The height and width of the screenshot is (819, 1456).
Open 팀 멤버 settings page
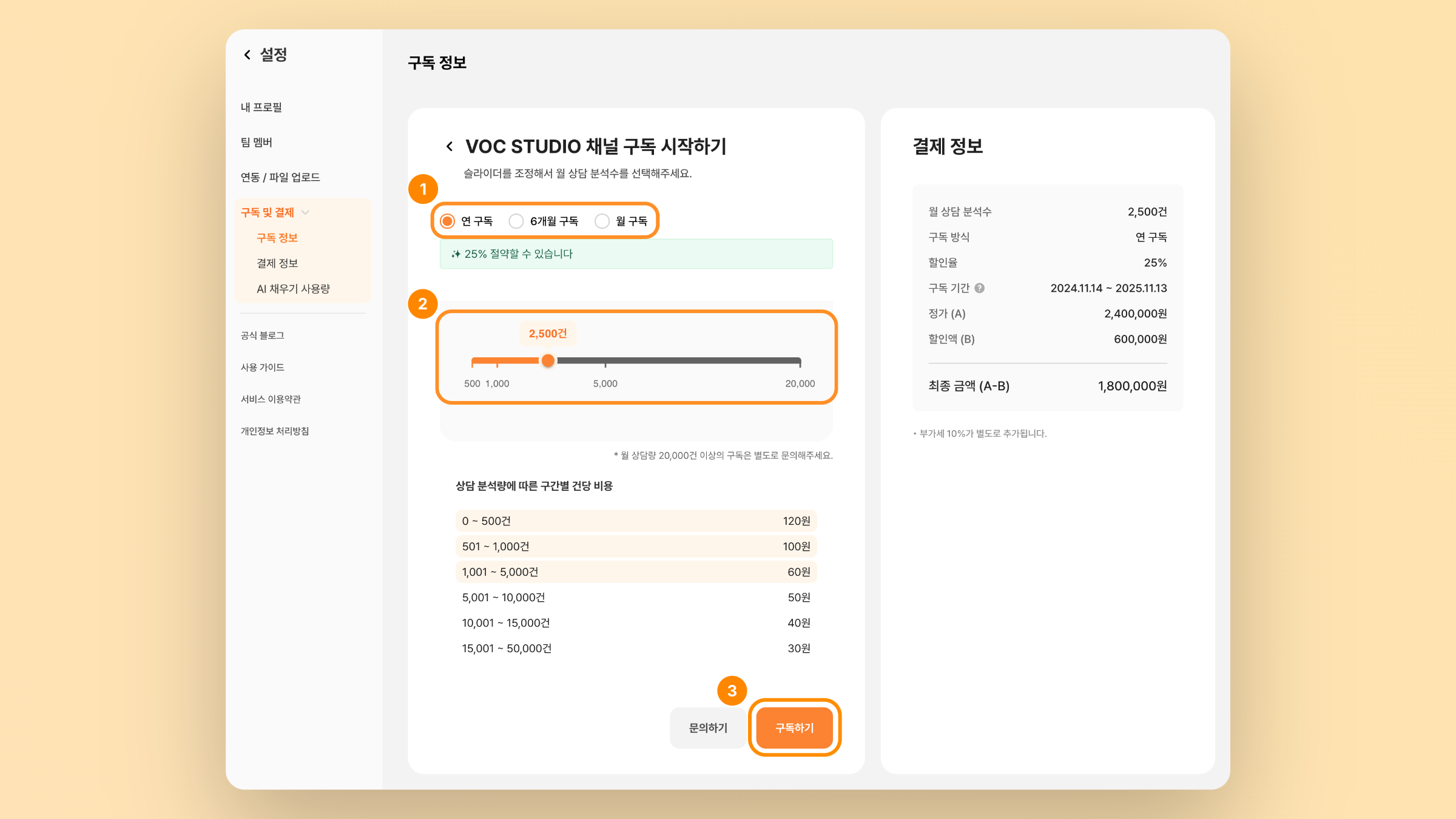pyautogui.click(x=257, y=142)
